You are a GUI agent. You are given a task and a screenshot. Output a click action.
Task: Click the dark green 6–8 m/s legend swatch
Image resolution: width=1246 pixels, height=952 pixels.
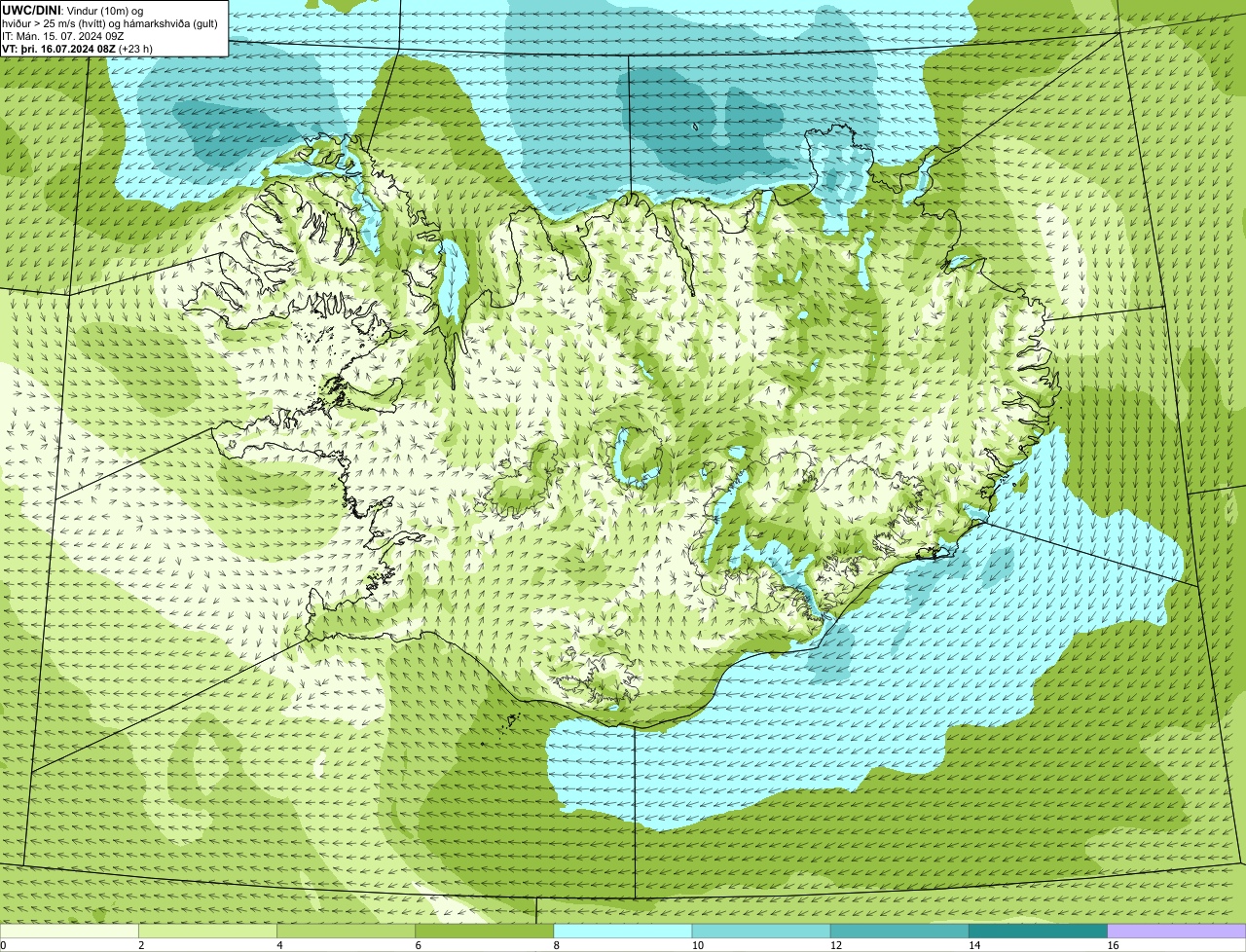485,932
